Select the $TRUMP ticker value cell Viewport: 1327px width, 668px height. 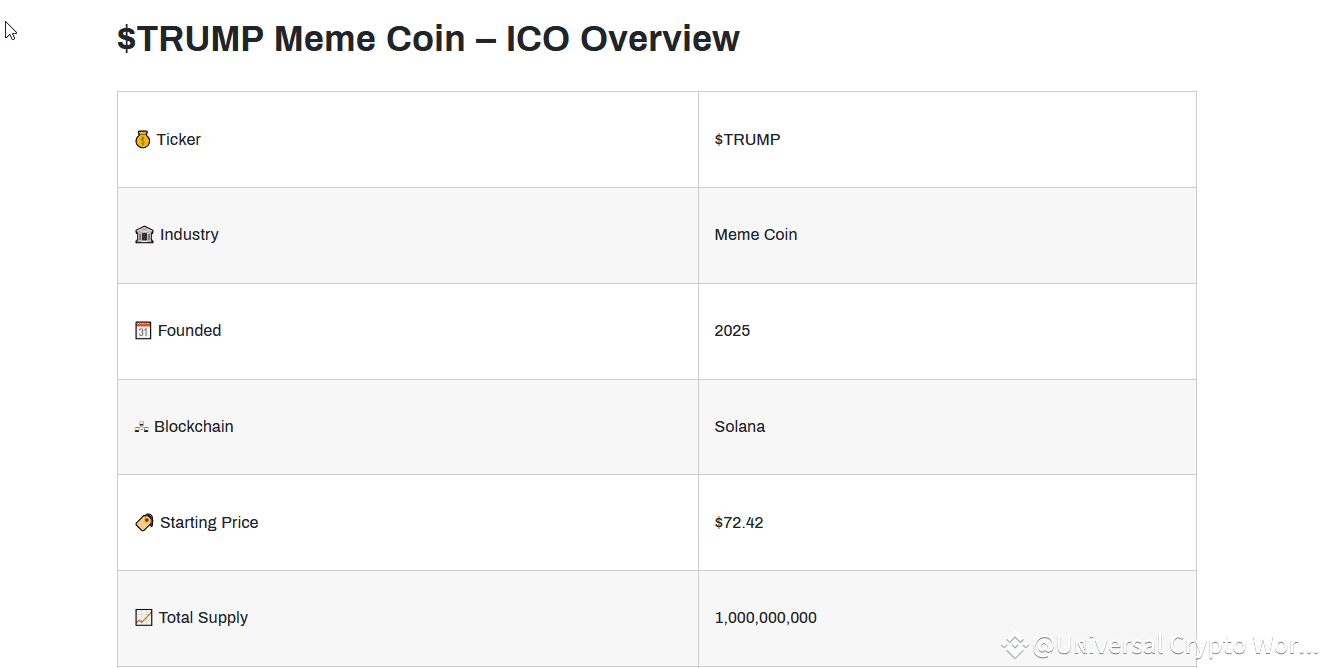pyautogui.click(x=747, y=140)
